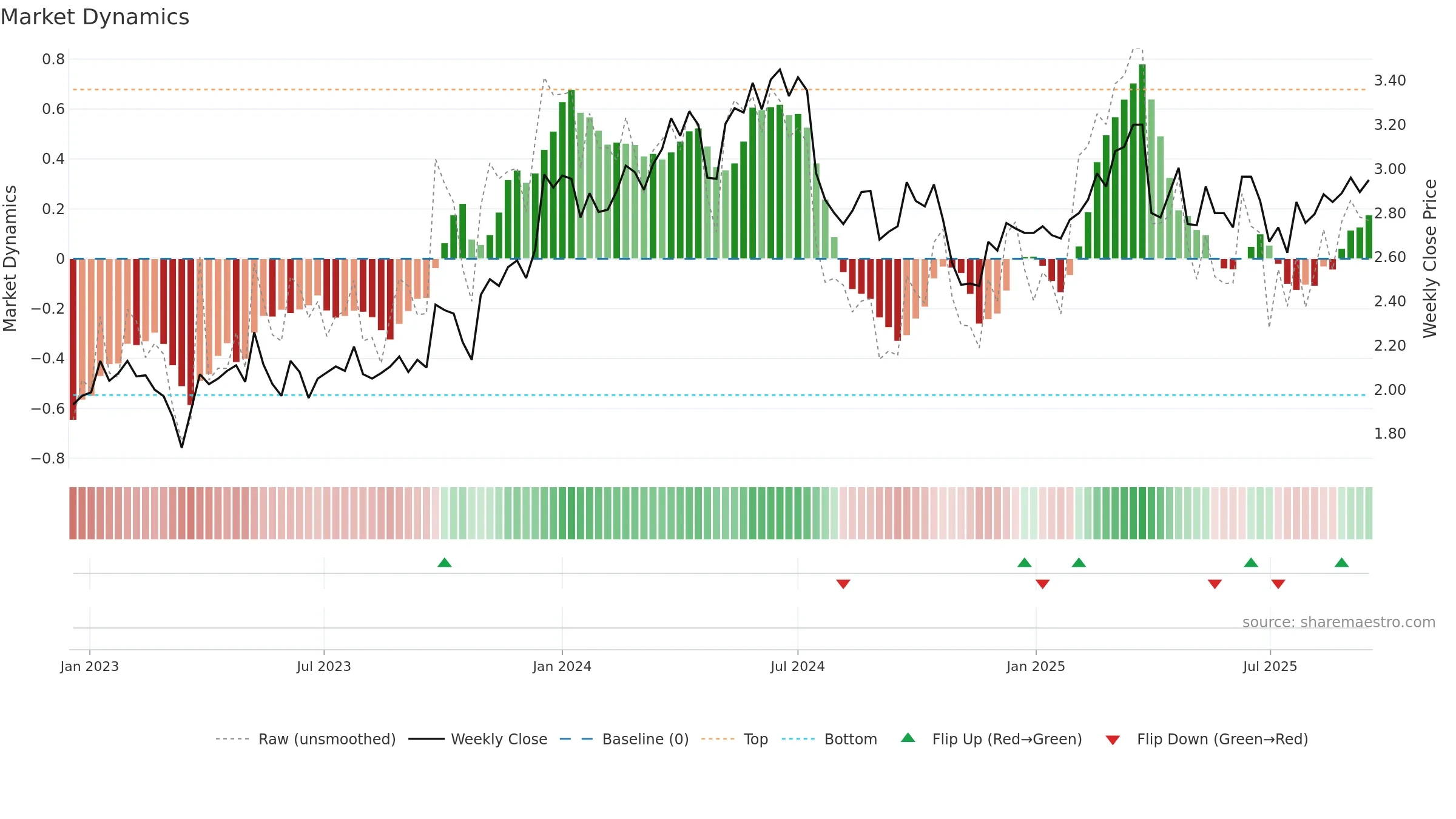
Task: Click the 0 left-axis tick label
Action: (x=60, y=259)
